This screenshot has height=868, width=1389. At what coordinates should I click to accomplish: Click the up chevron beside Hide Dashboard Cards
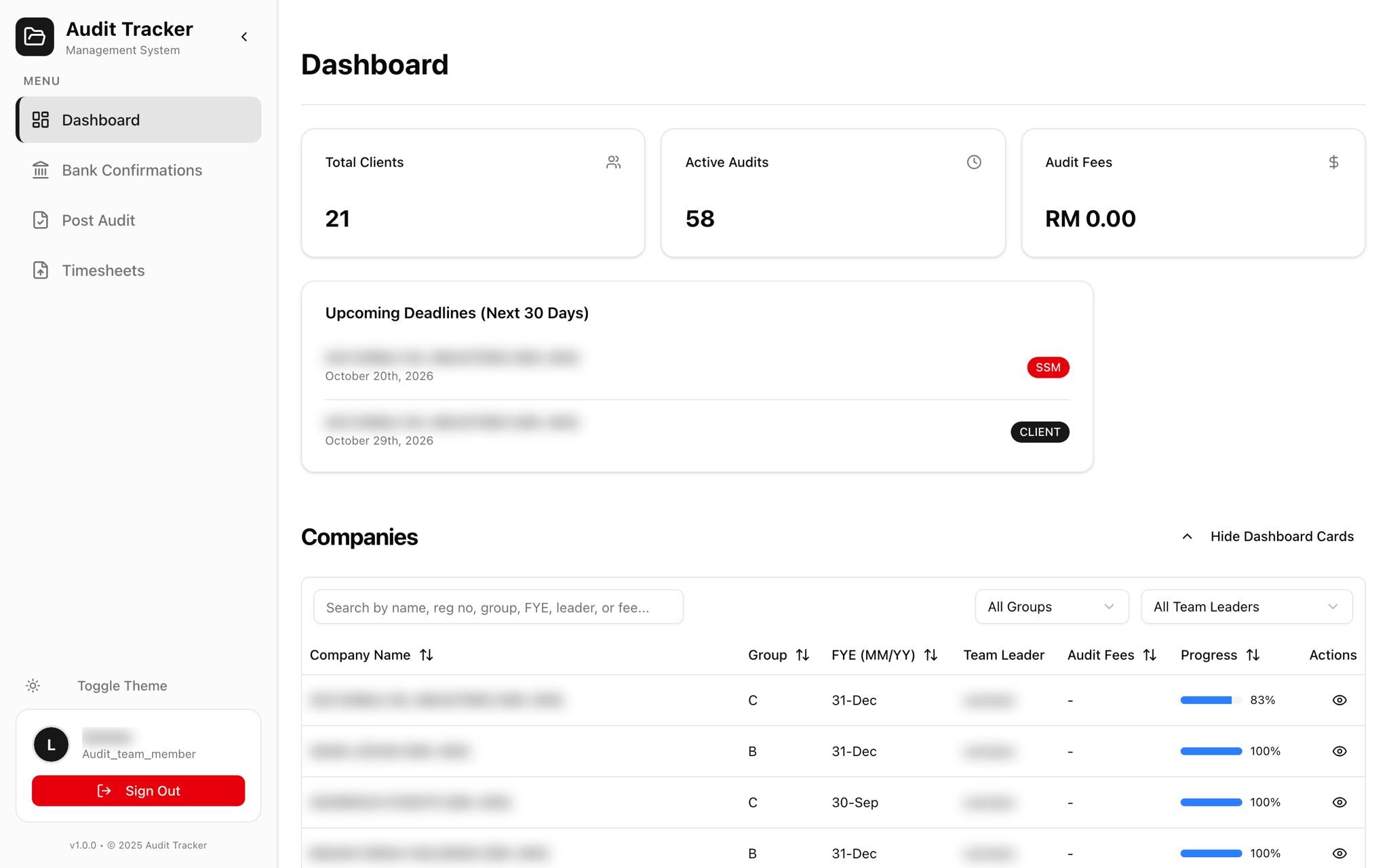[x=1187, y=536]
